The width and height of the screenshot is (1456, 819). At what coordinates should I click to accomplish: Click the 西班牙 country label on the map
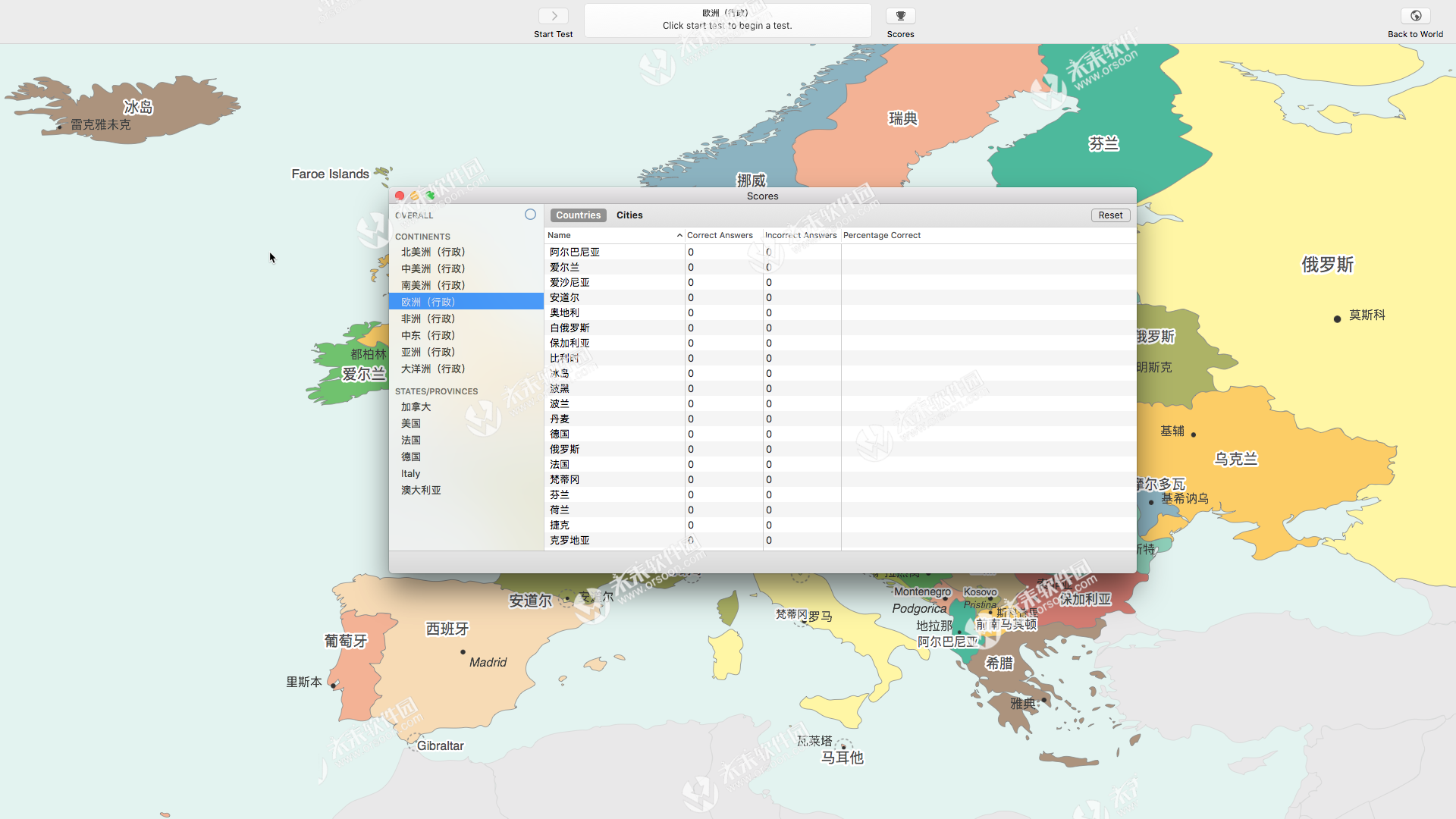point(447,629)
